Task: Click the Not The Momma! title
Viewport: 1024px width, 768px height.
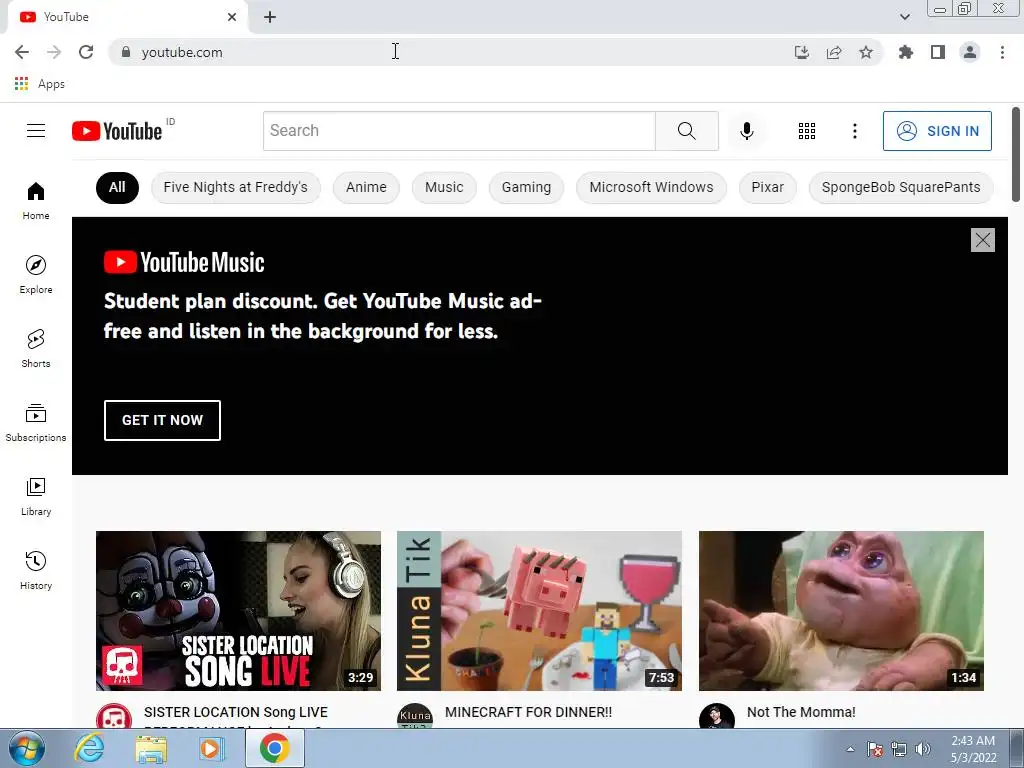Action: pyautogui.click(x=801, y=712)
